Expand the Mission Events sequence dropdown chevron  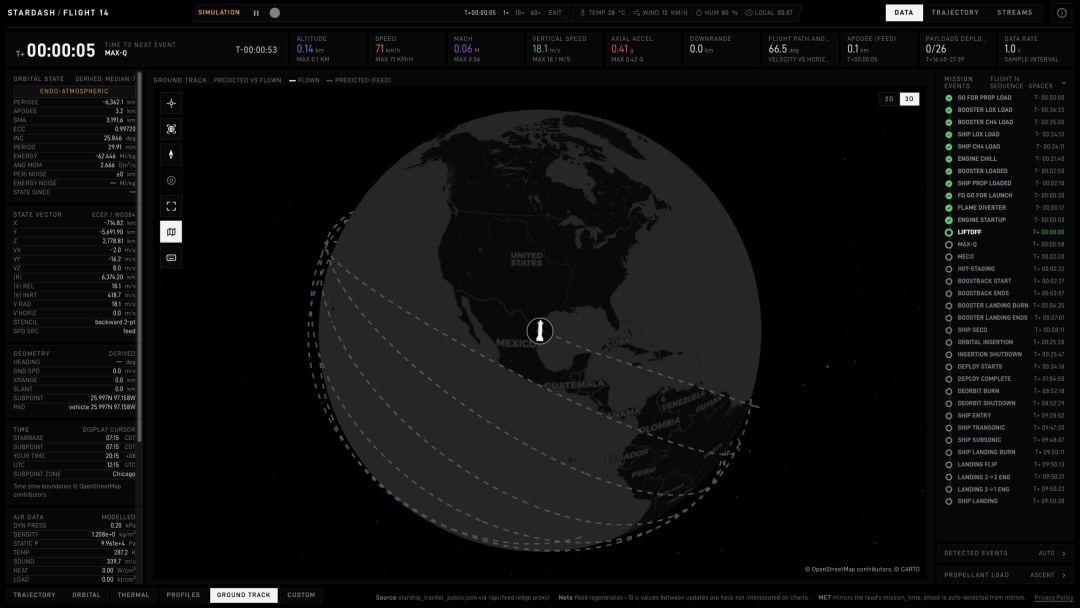1064,83
